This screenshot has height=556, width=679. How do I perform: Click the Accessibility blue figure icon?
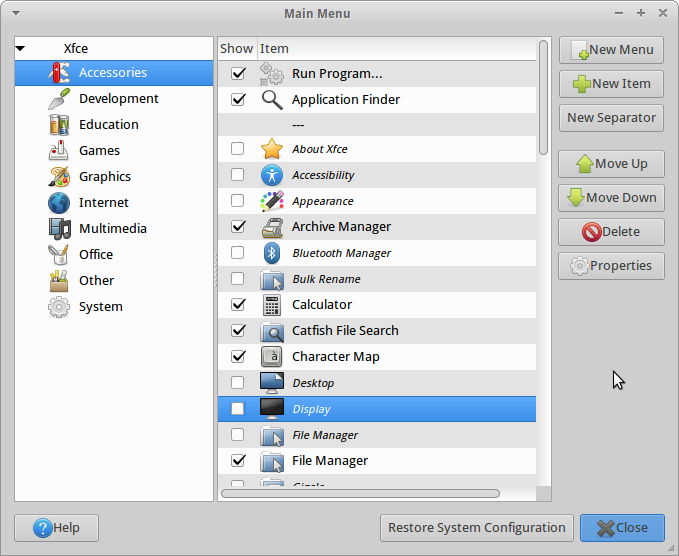(x=272, y=175)
